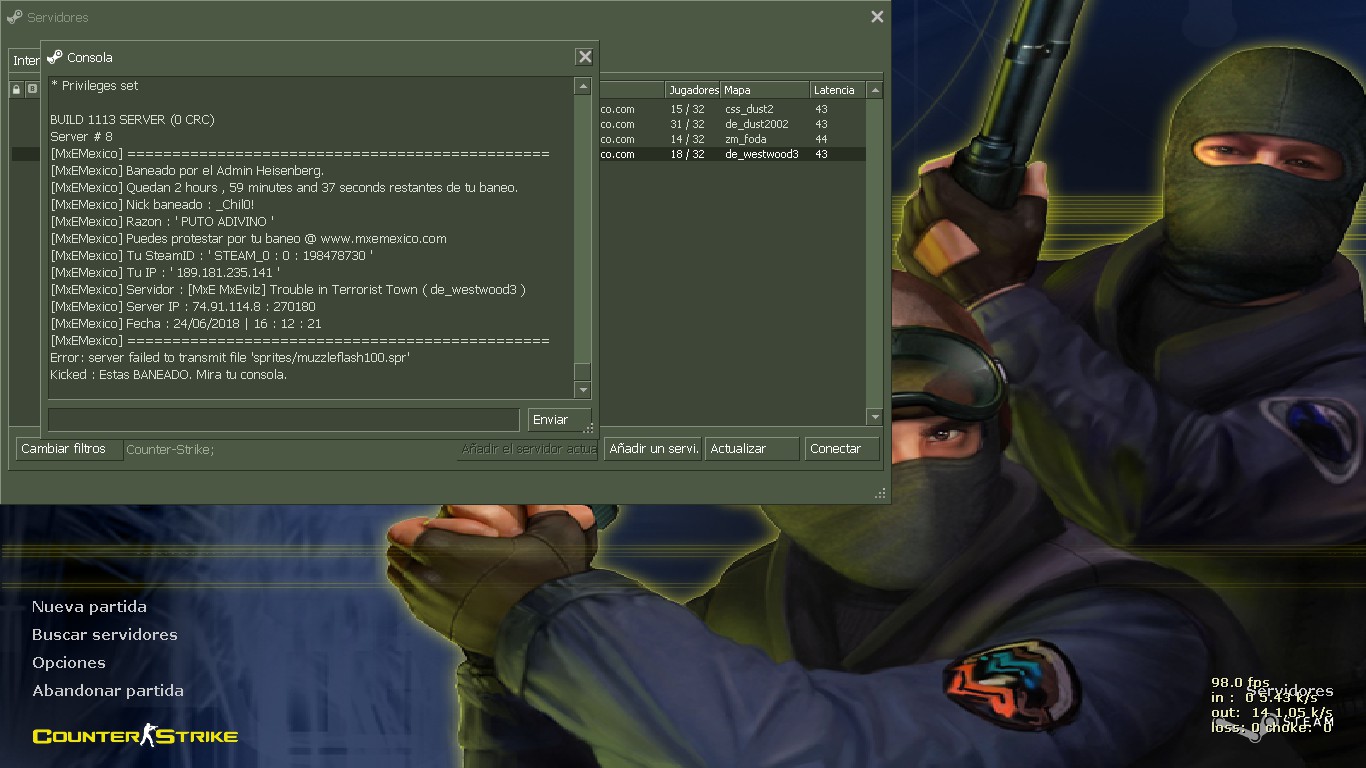The width and height of the screenshot is (1366, 768).
Task: Click the 'Tu SteamID' console line
Action: [212, 256]
